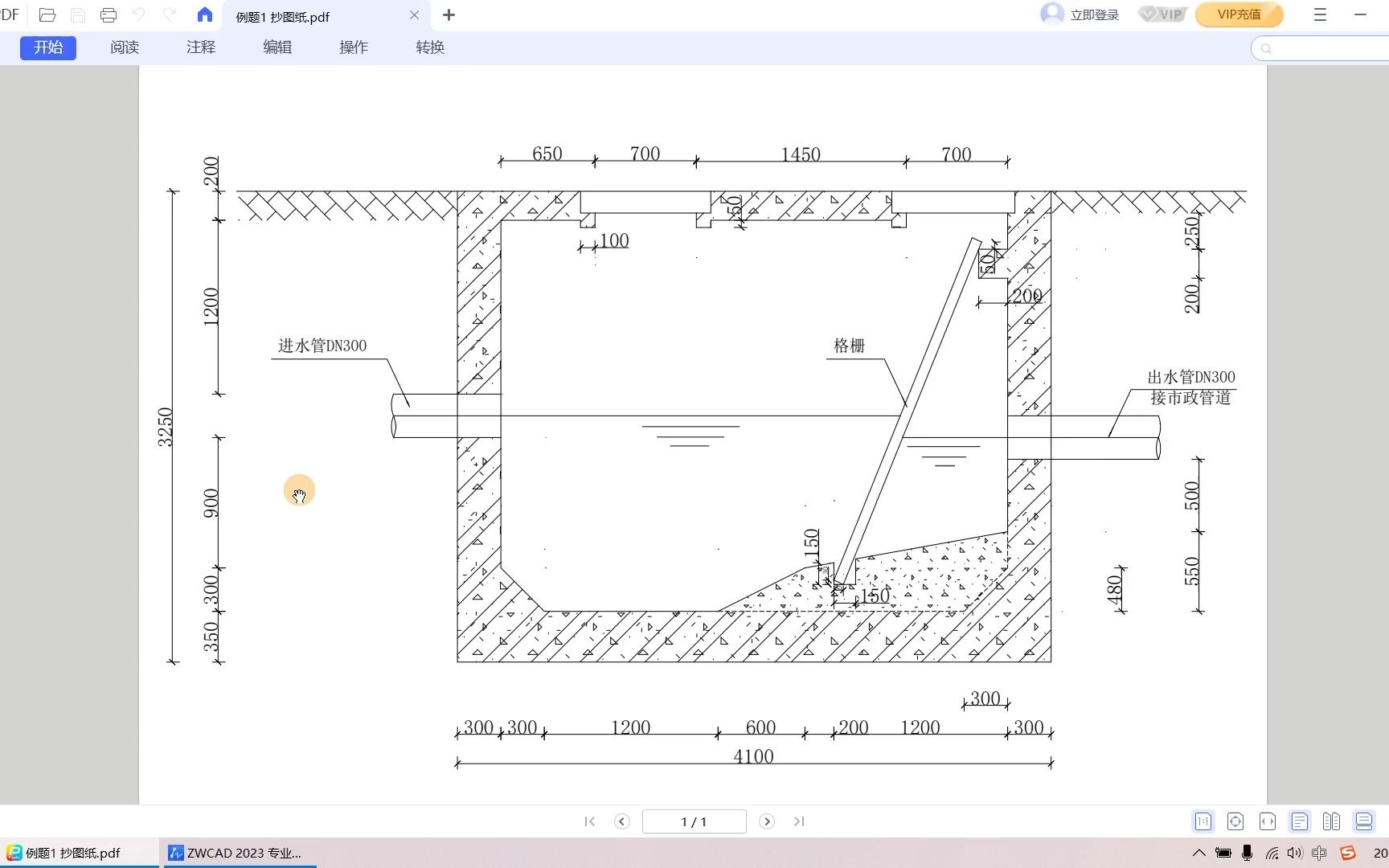Viewport: 1389px width, 868px height.
Task: Click the VIP充值 button
Action: click(x=1239, y=14)
